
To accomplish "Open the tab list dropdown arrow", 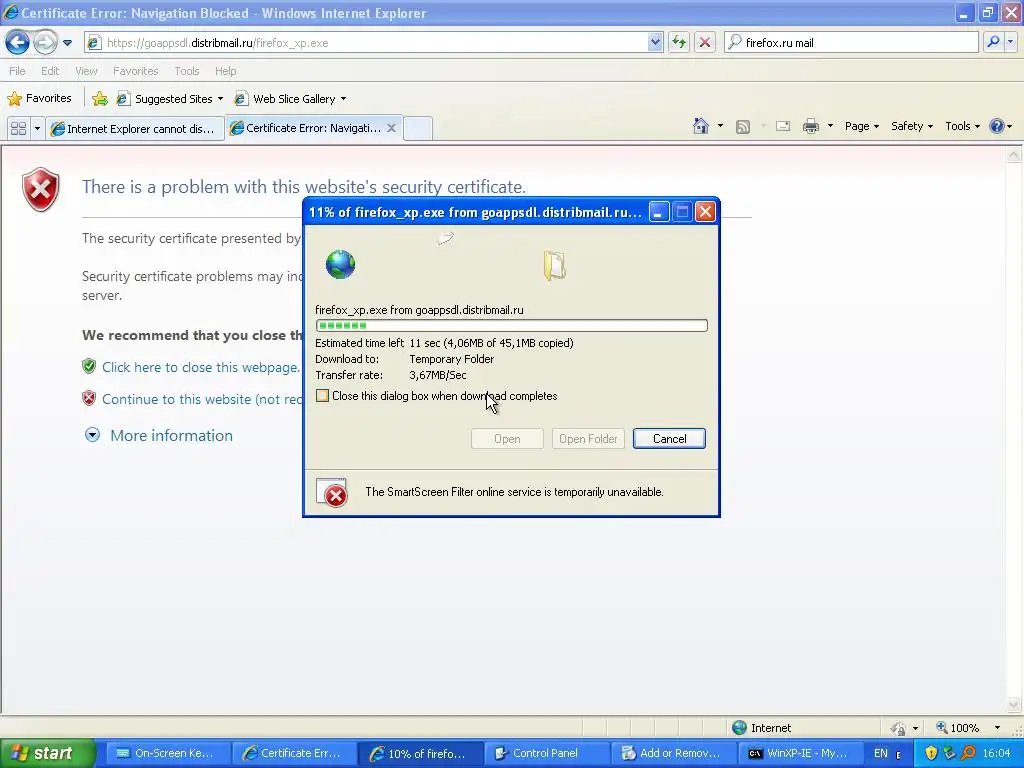I will pyautogui.click(x=37, y=129).
